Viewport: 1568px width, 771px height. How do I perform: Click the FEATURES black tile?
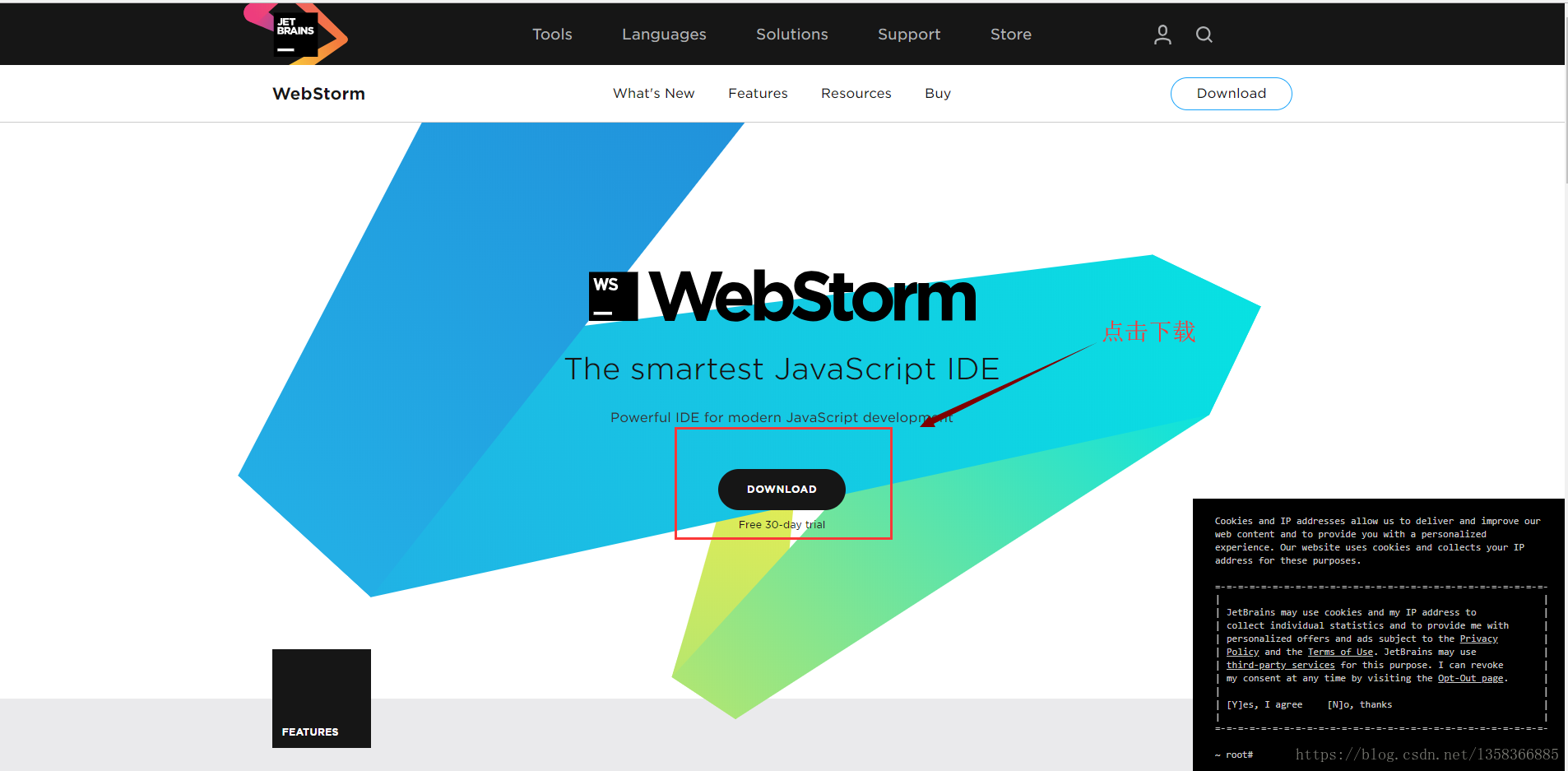point(322,699)
